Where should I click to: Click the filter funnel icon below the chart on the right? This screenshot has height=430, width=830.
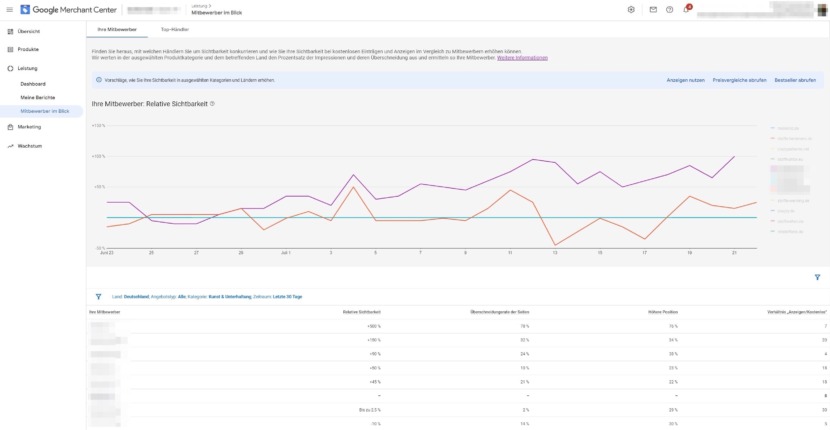coord(817,277)
